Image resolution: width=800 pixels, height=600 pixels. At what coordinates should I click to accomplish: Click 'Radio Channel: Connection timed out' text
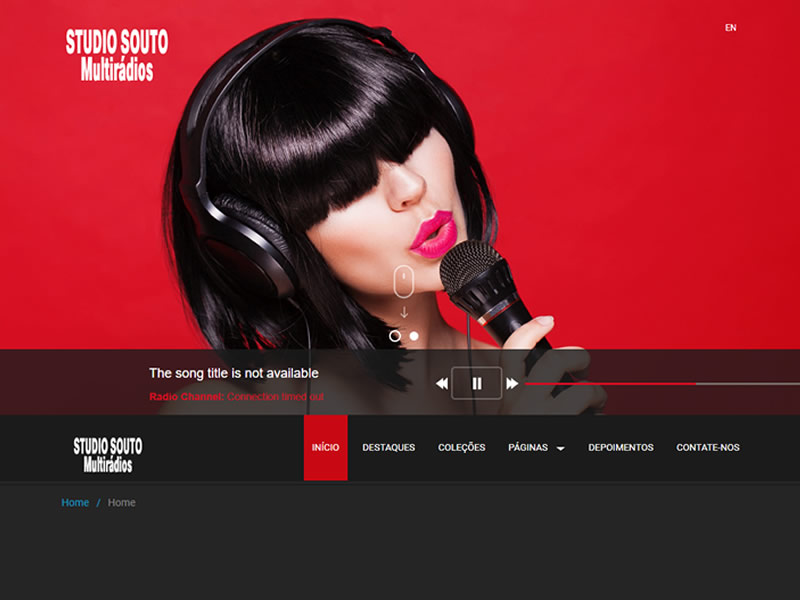[x=237, y=396]
